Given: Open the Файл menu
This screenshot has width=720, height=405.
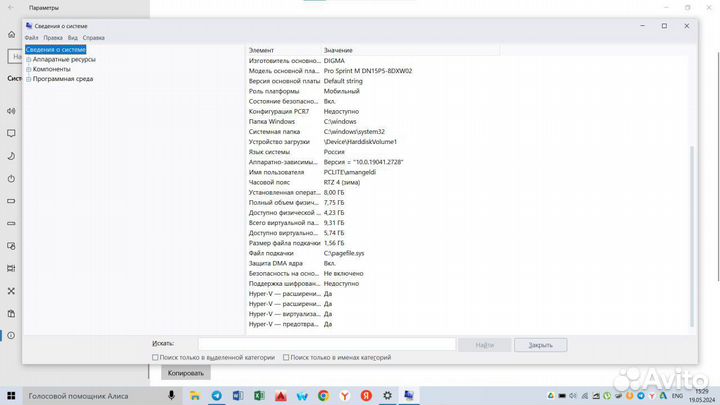Looking at the screenshot, I should [x=31, y=38].
